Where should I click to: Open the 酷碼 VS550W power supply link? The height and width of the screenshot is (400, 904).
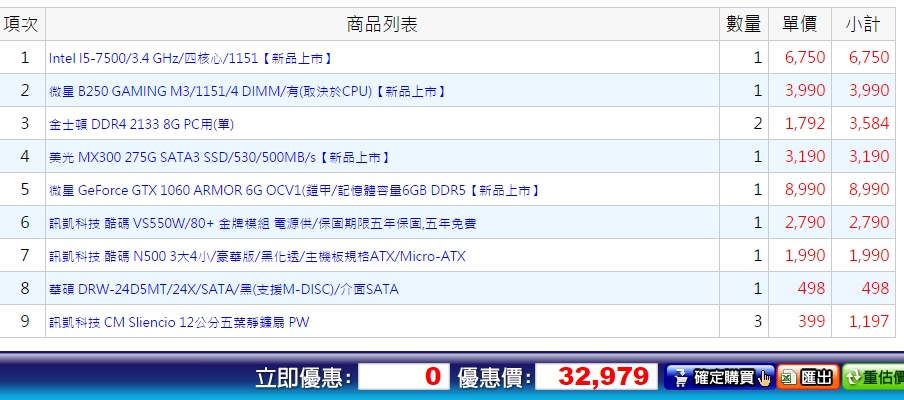click(x=262, y=223)
